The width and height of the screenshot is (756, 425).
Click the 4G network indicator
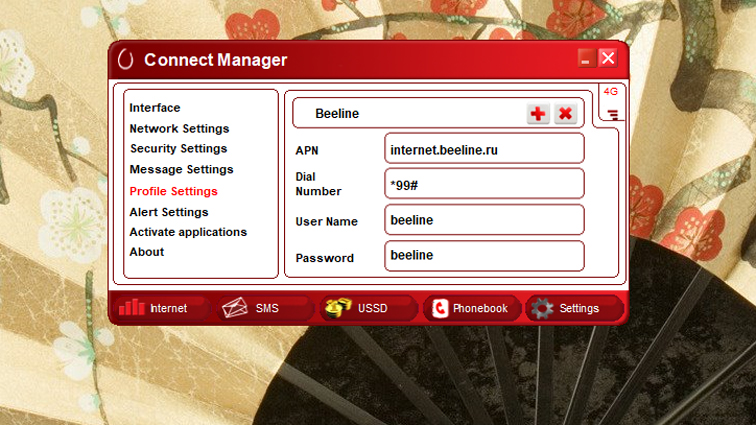coord(610,91)
